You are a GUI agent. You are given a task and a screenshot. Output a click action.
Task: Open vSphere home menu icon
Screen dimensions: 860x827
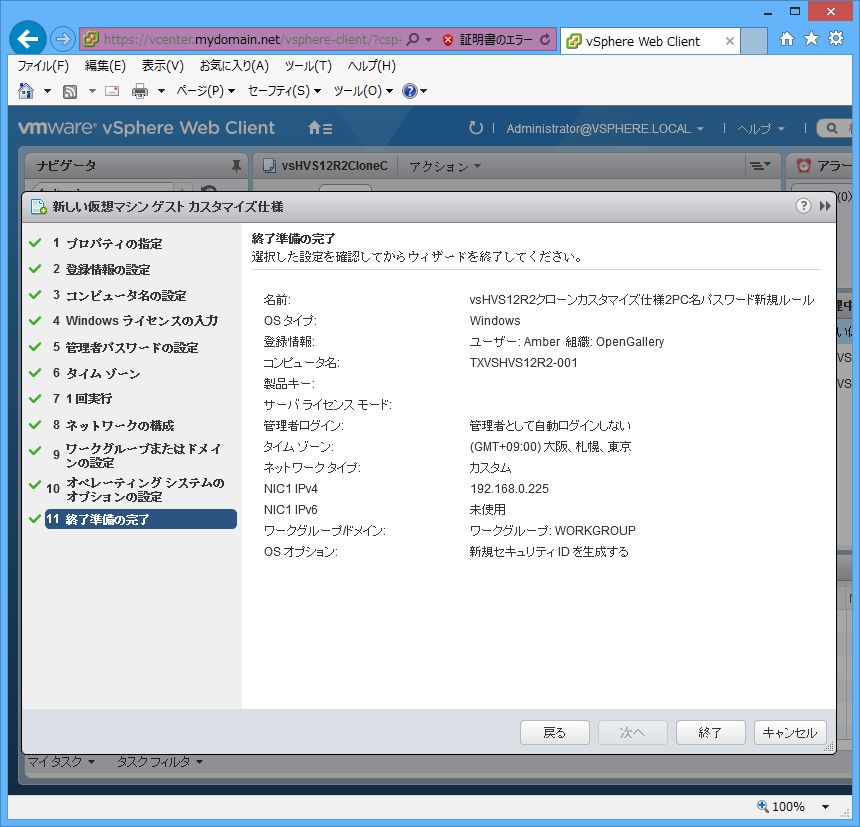[x=320, y=128]
